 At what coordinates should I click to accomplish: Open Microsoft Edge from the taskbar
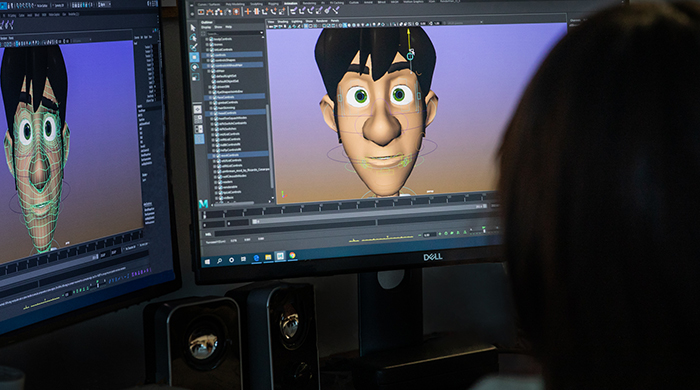[x=256, y=258]
